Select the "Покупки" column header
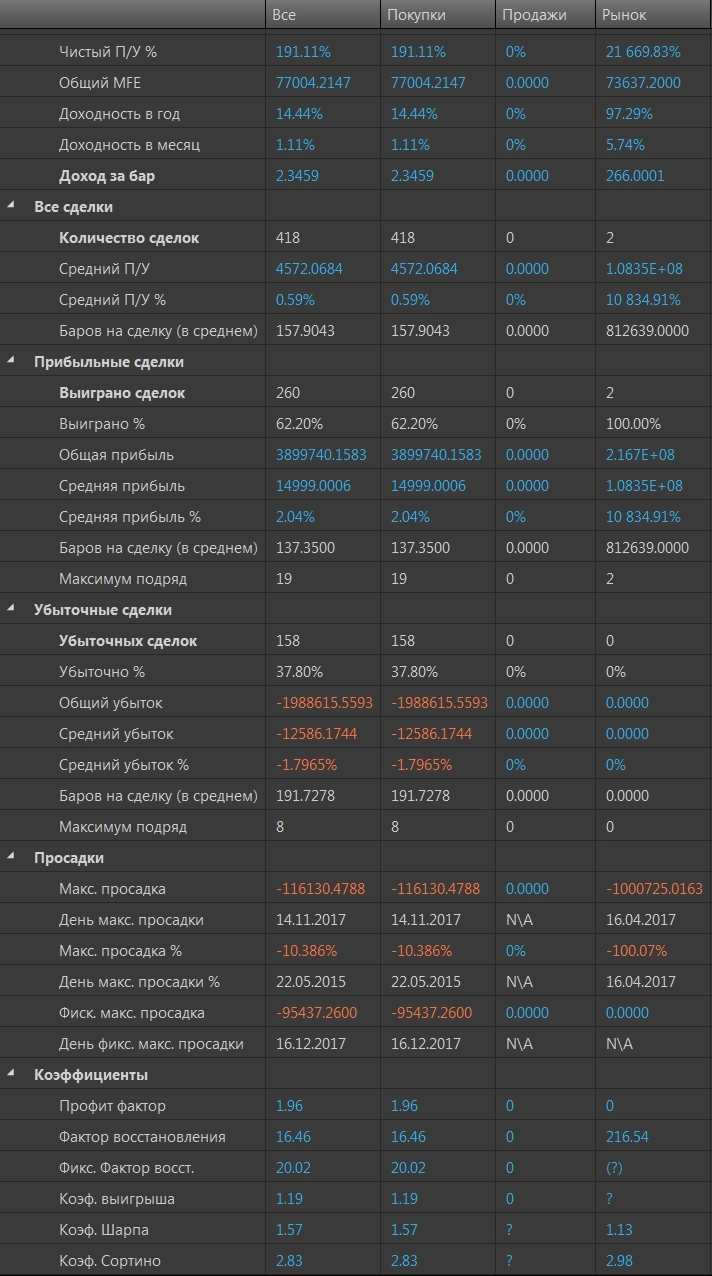Viewport: 712px width, 1276px height. (416, 15)
